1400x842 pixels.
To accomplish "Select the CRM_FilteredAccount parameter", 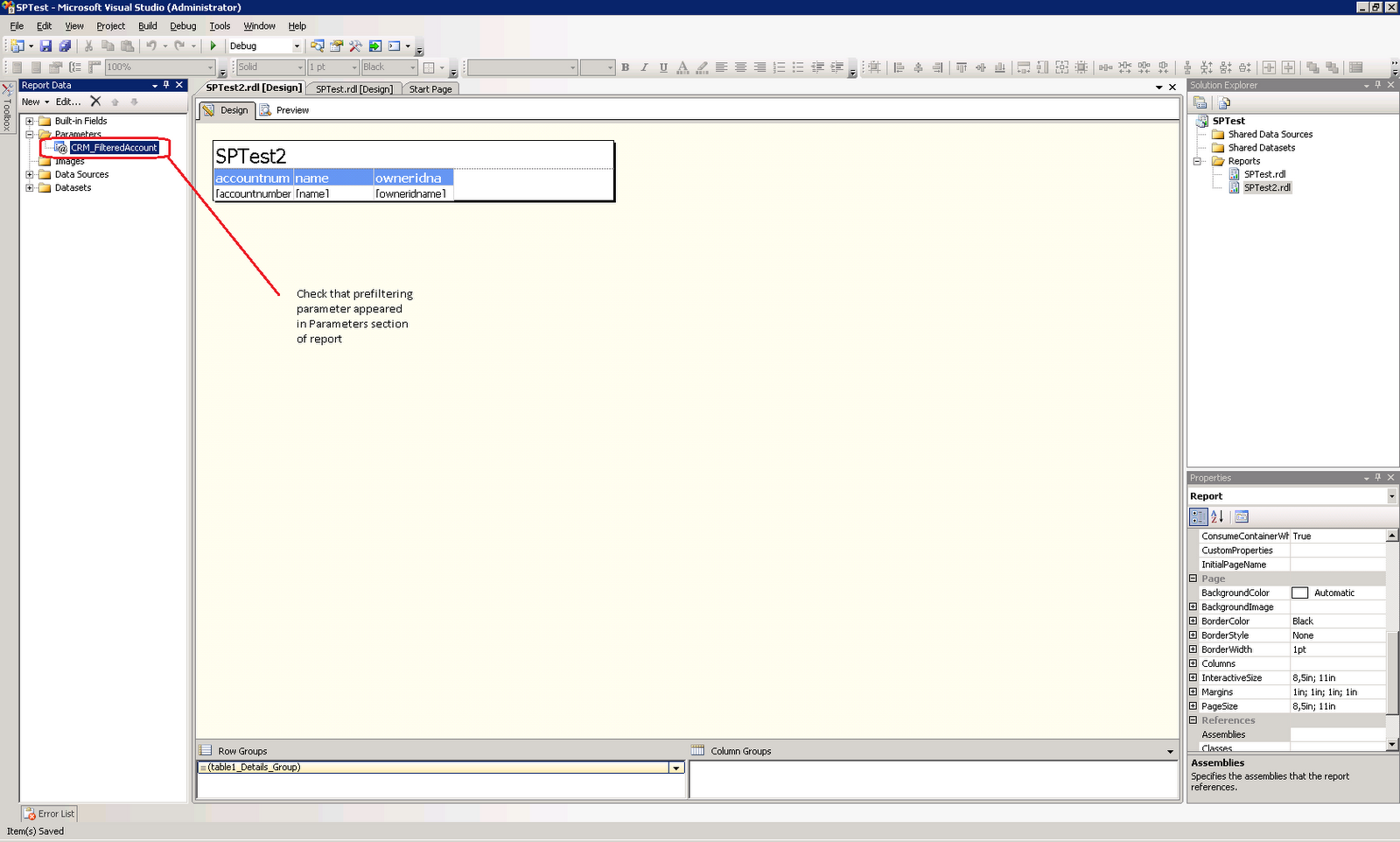I will click(x=114, y=148).
